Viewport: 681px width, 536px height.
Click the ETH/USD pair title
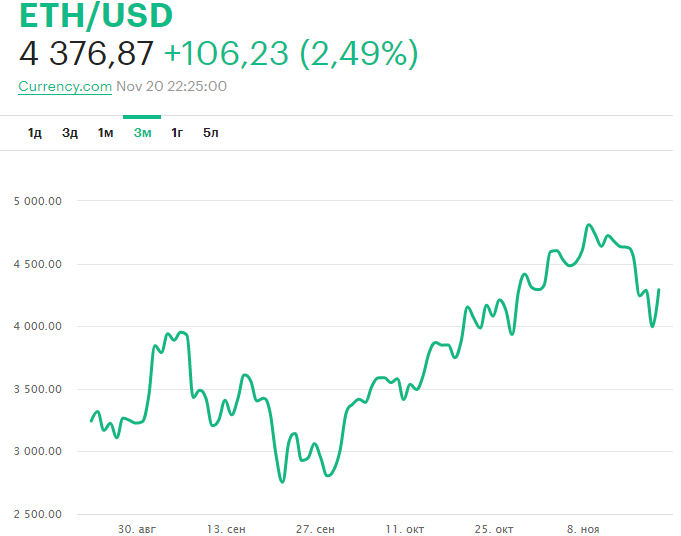click(x=96, y=16)
